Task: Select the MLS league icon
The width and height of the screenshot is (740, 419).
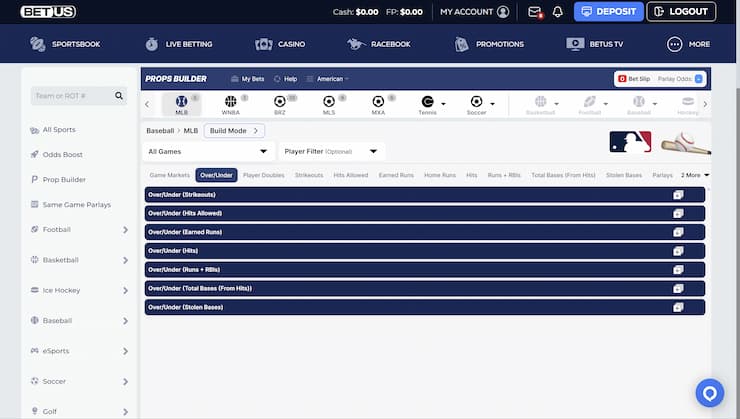Action: click(329, 104)
